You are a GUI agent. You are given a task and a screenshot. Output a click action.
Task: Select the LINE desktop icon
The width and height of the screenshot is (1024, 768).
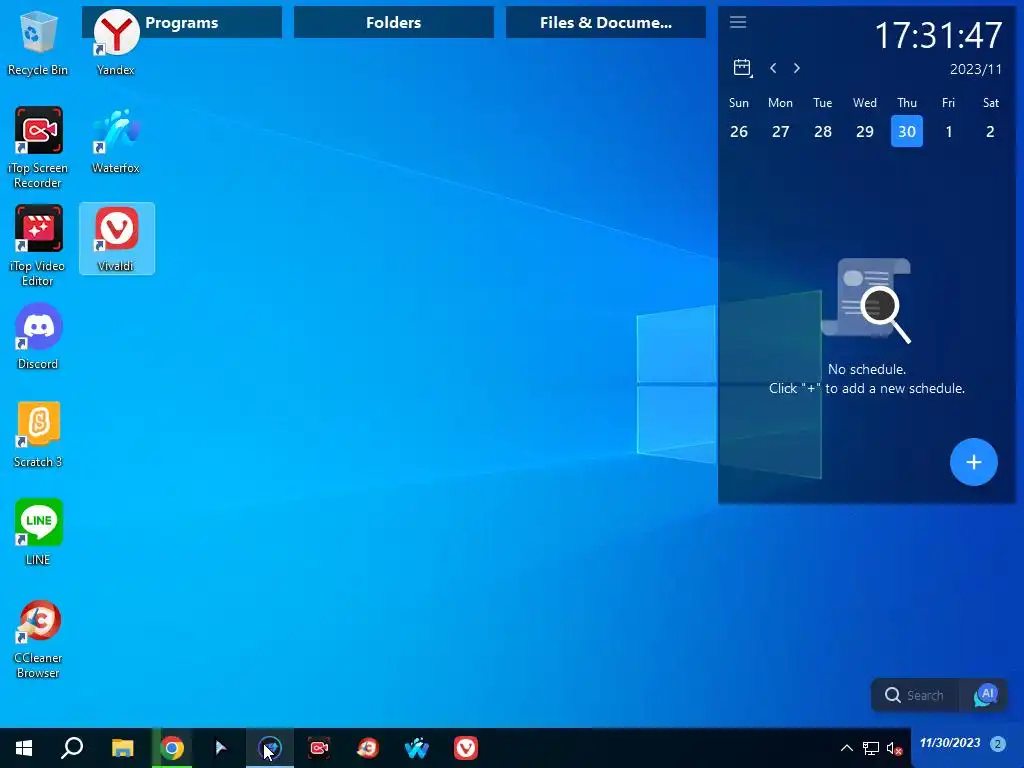point(38,533)
